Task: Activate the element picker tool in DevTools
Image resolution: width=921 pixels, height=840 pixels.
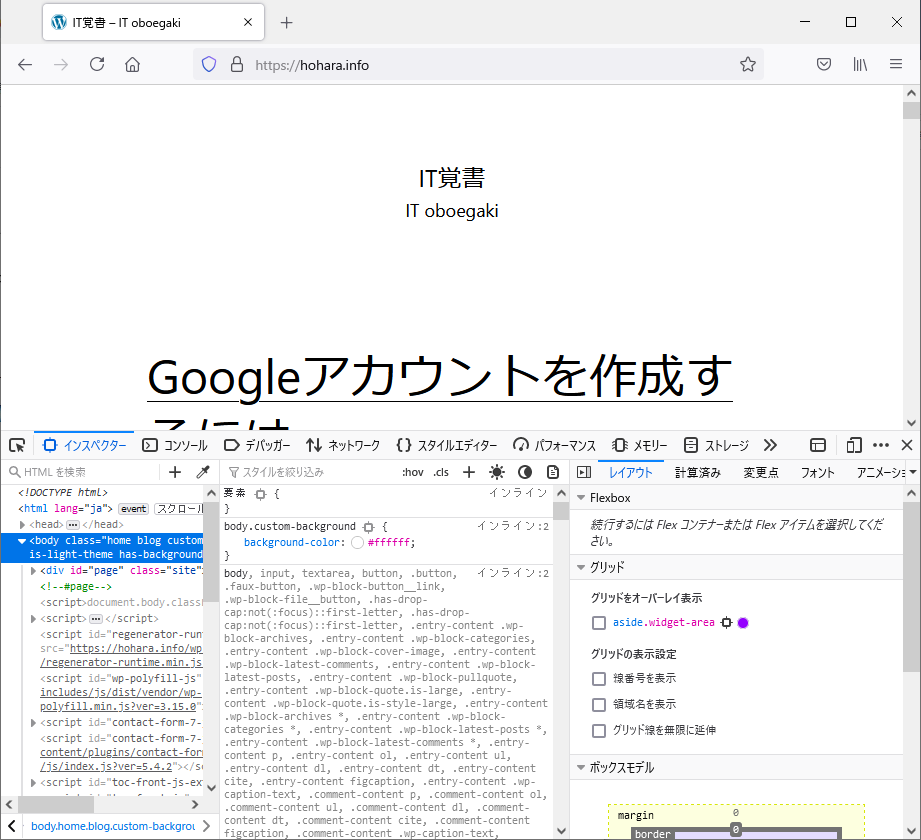Action: tap(17, 445)
